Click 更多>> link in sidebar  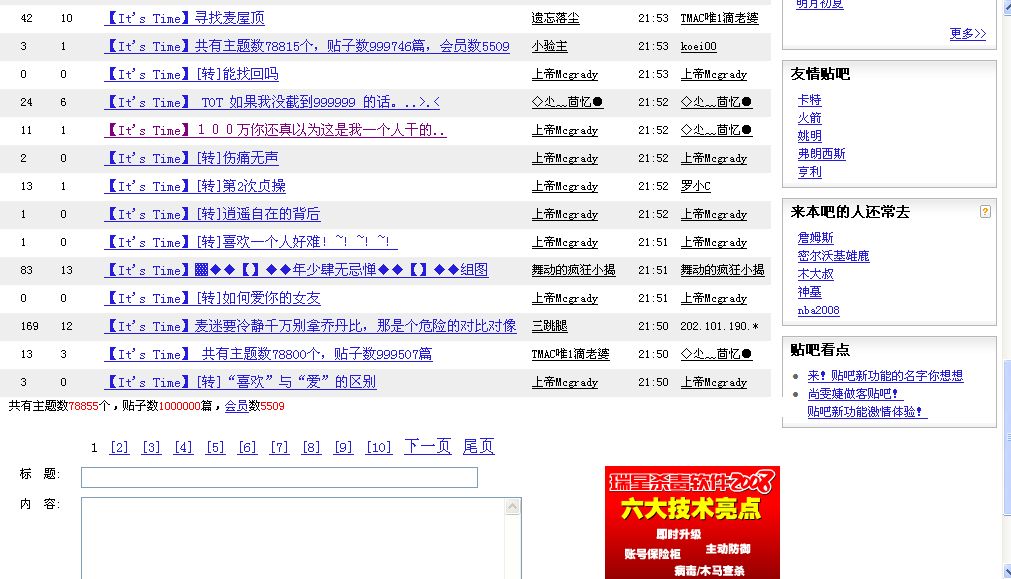point(968,34)
